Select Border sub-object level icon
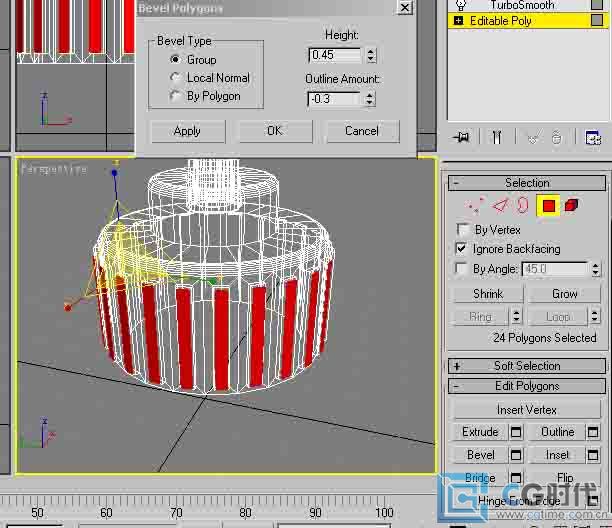 [523, 206]
